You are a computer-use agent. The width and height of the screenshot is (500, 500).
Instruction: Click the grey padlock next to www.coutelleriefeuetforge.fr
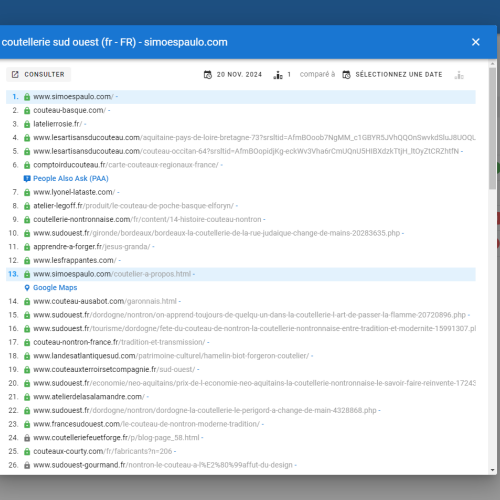27,438
